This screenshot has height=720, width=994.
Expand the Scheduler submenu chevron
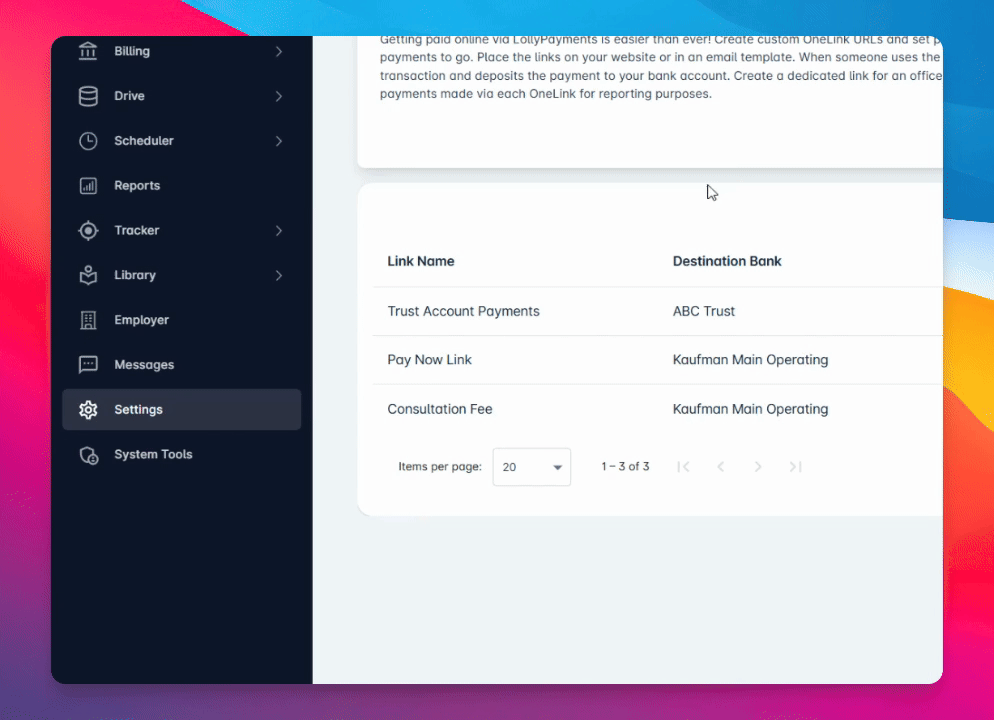279,141
